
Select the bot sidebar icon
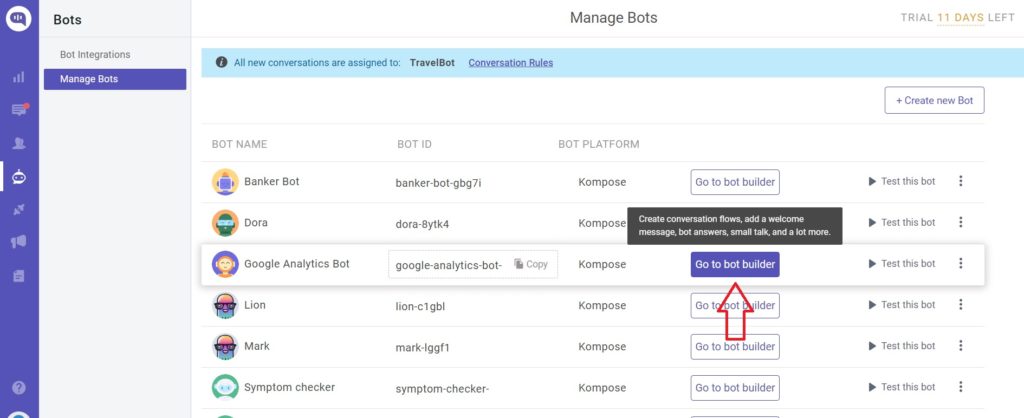[19, 176]
